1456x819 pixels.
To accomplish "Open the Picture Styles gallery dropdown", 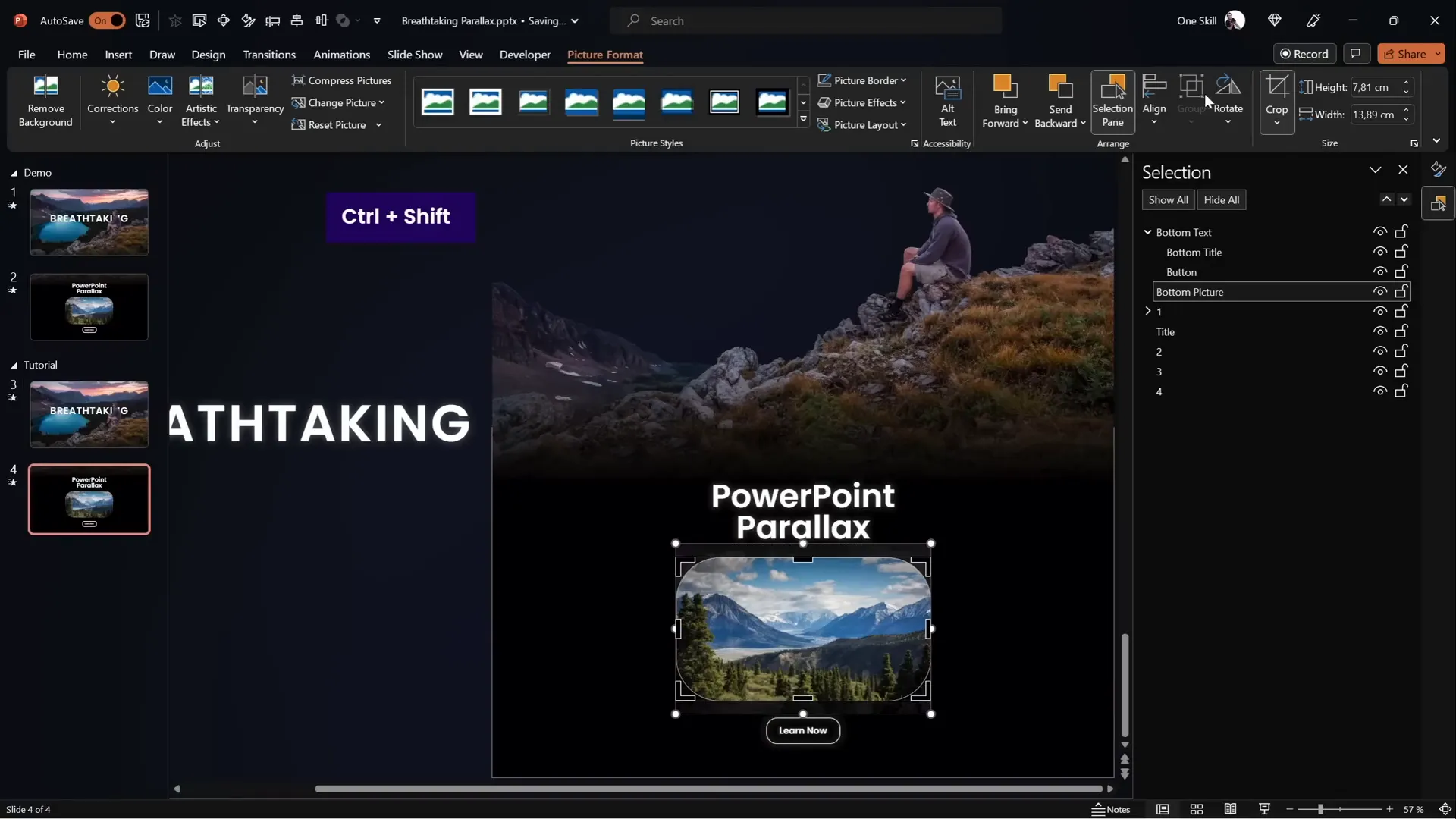I will (802, 119).
